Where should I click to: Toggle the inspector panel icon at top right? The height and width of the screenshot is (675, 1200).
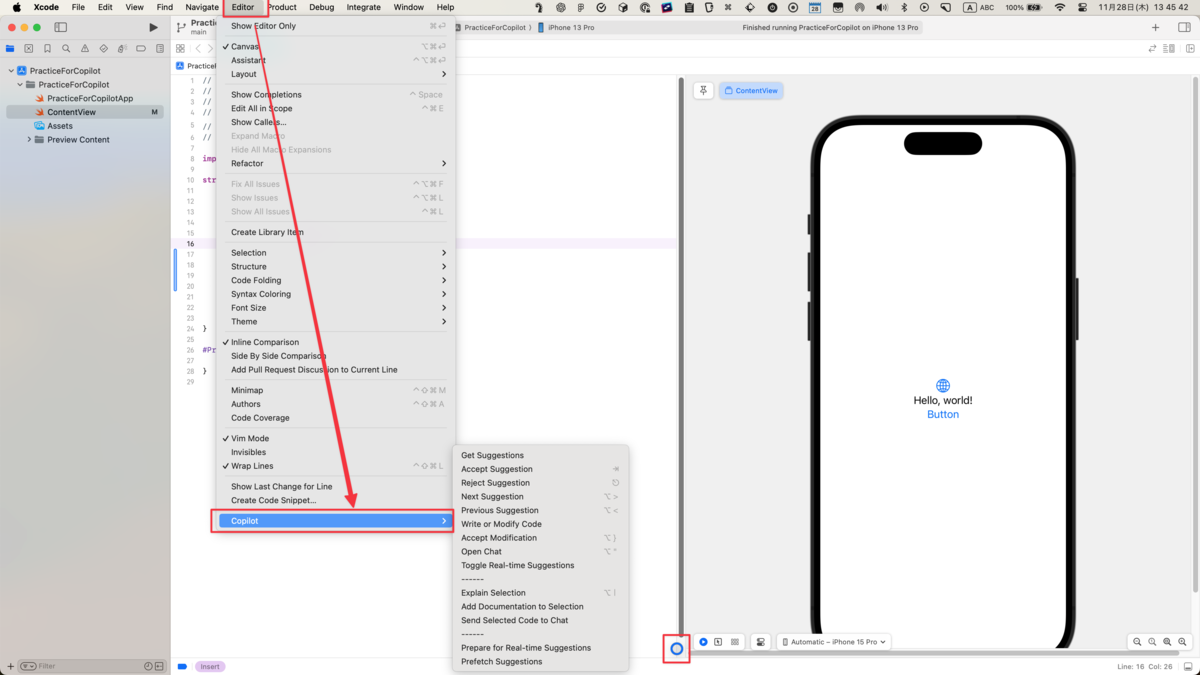point(1184,27)
